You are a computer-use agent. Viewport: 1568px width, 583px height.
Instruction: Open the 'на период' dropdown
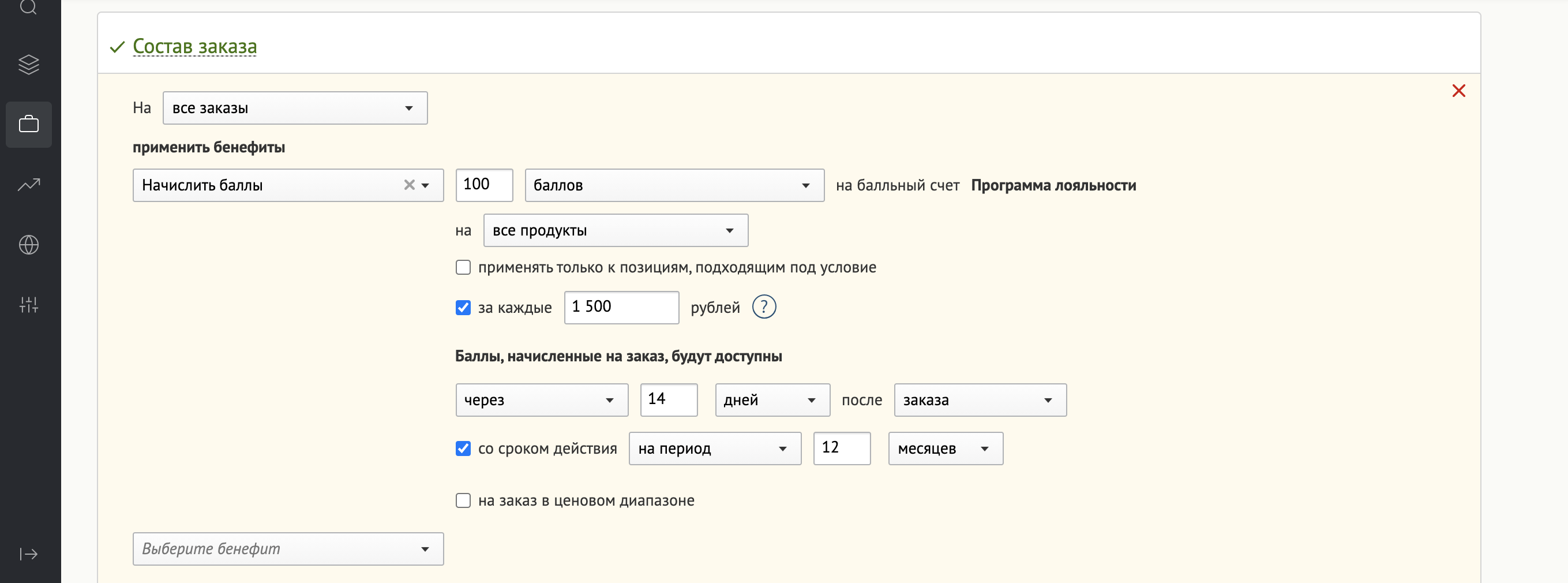715,449
